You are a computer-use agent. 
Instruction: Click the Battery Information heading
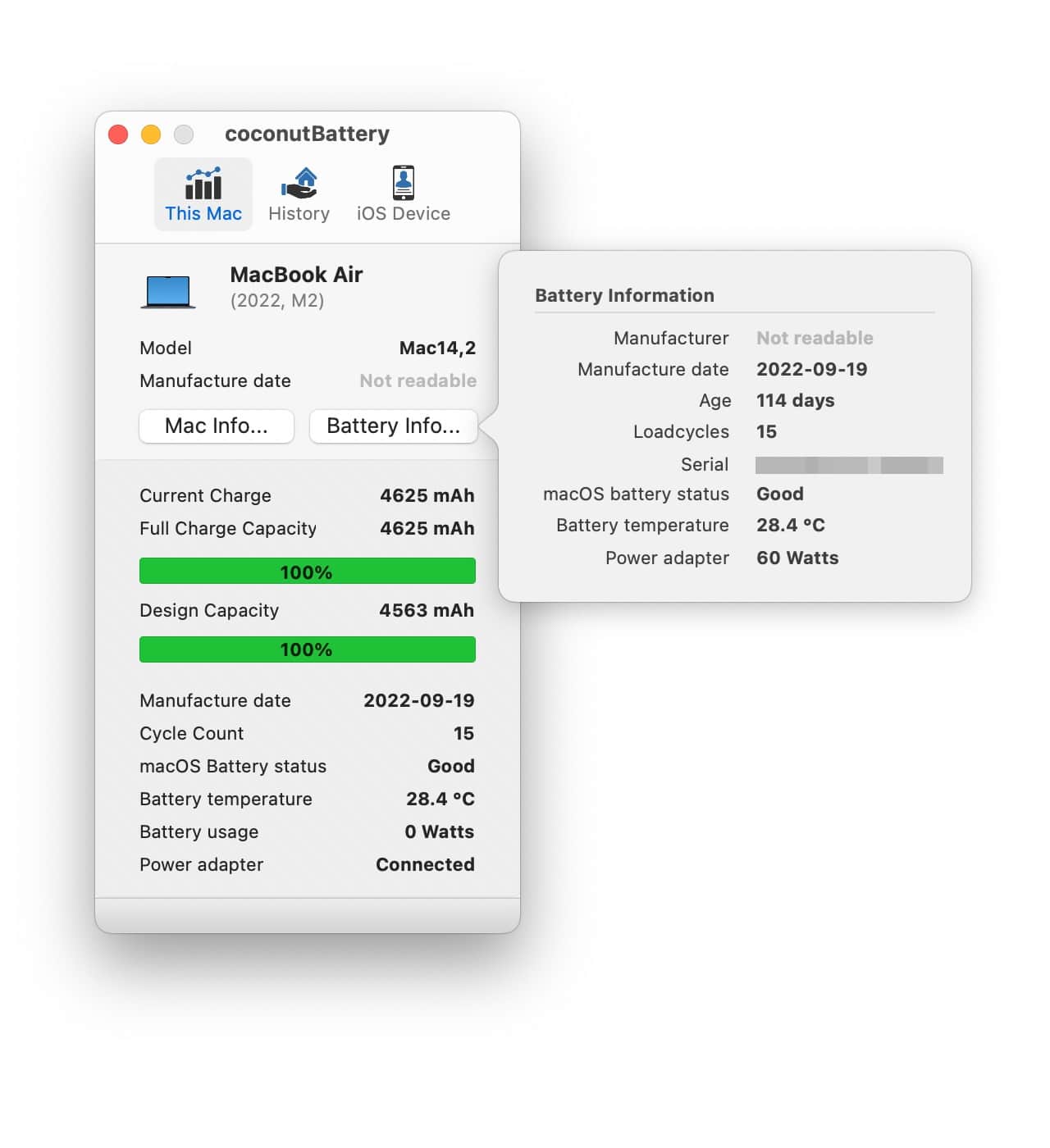[624, 295]
